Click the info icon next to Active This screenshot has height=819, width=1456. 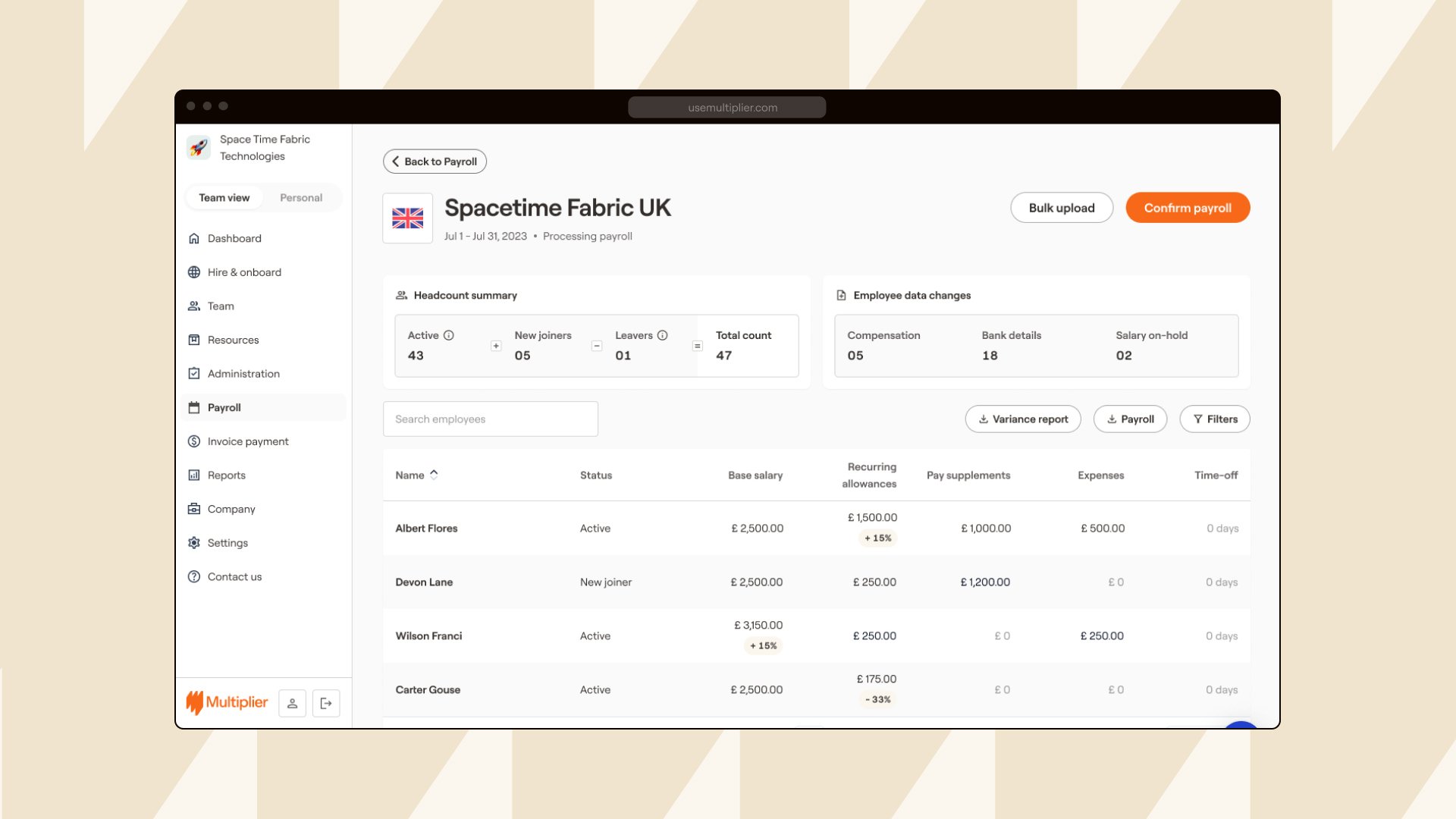tap(449, 335)
